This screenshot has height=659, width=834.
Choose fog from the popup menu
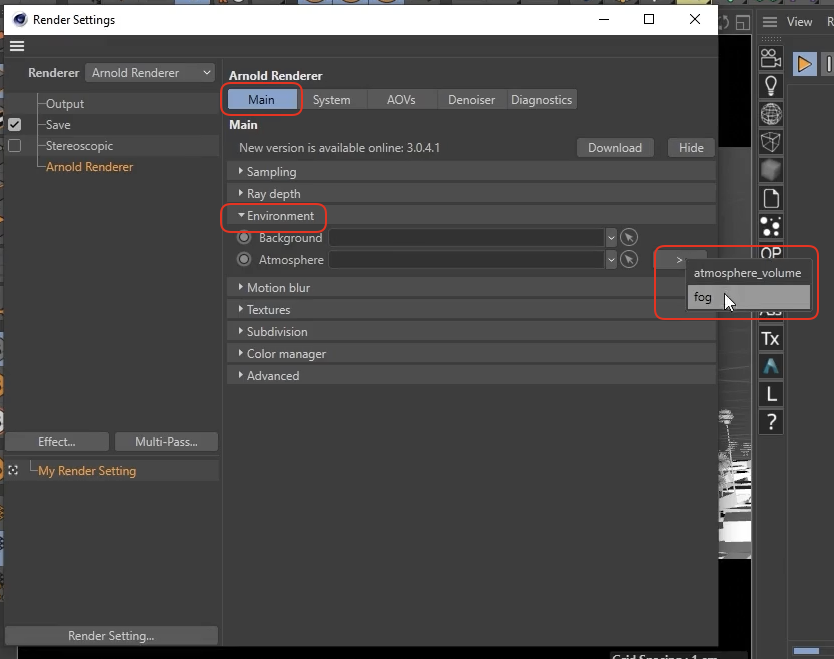point(748,297)
